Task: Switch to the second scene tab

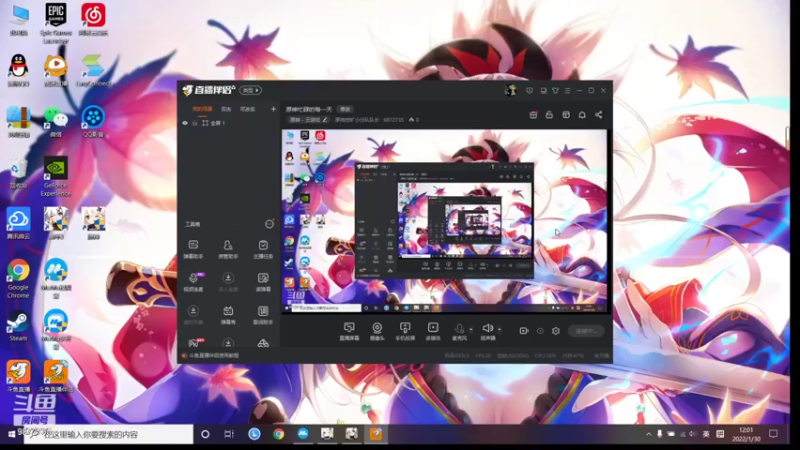Action: tap(226, 109)
